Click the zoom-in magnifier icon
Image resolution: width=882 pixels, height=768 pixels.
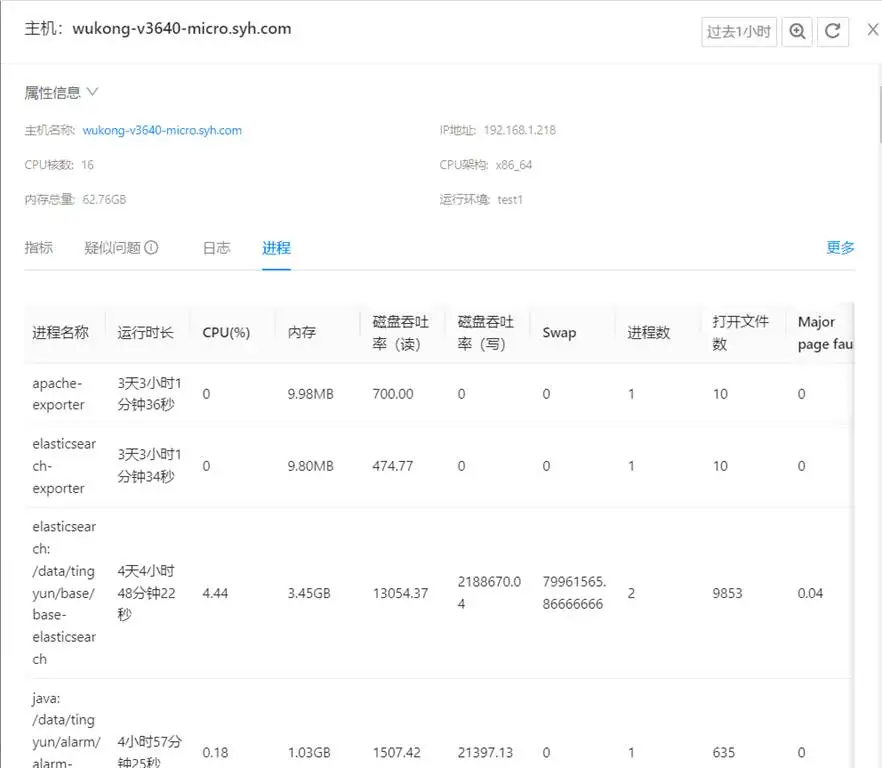point(797,31)
